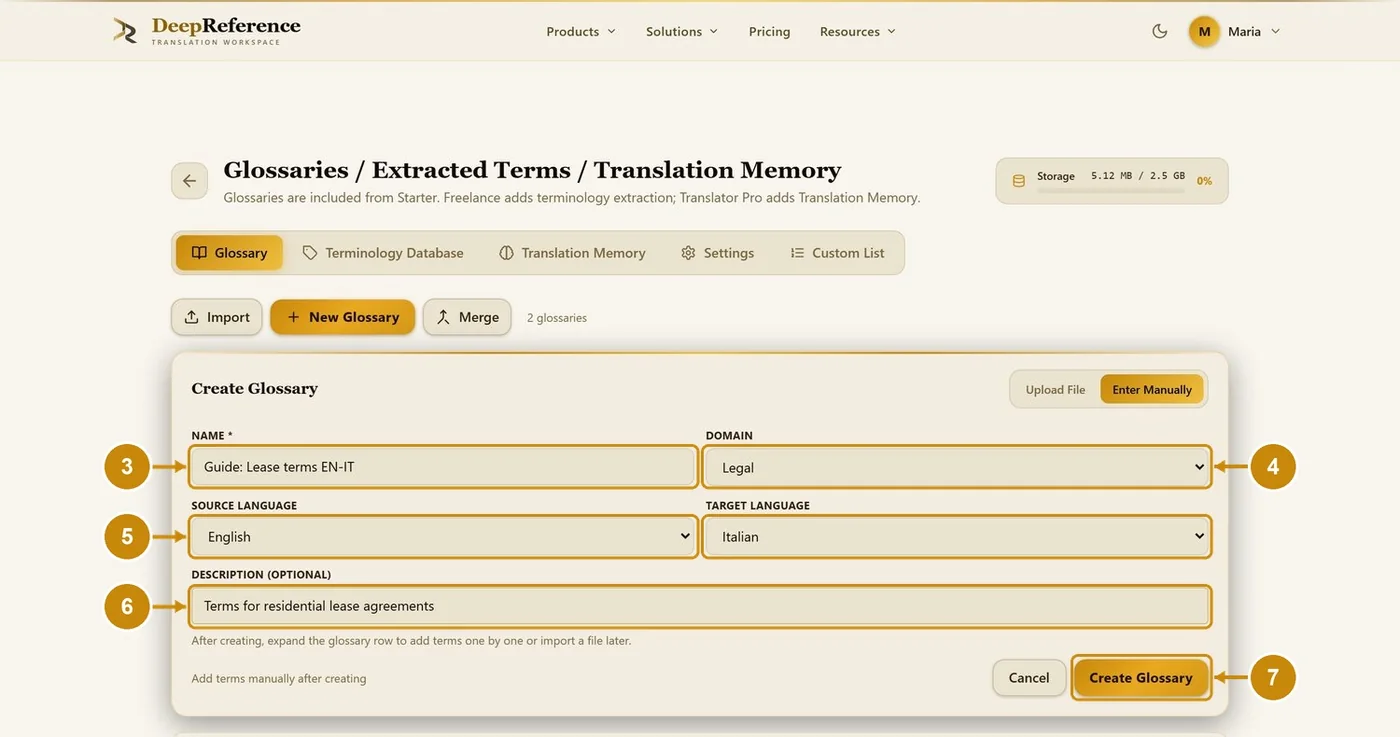Cancel the glossary creation
Viewport: 1400px width, 737px height.
tap(1028, 678)
